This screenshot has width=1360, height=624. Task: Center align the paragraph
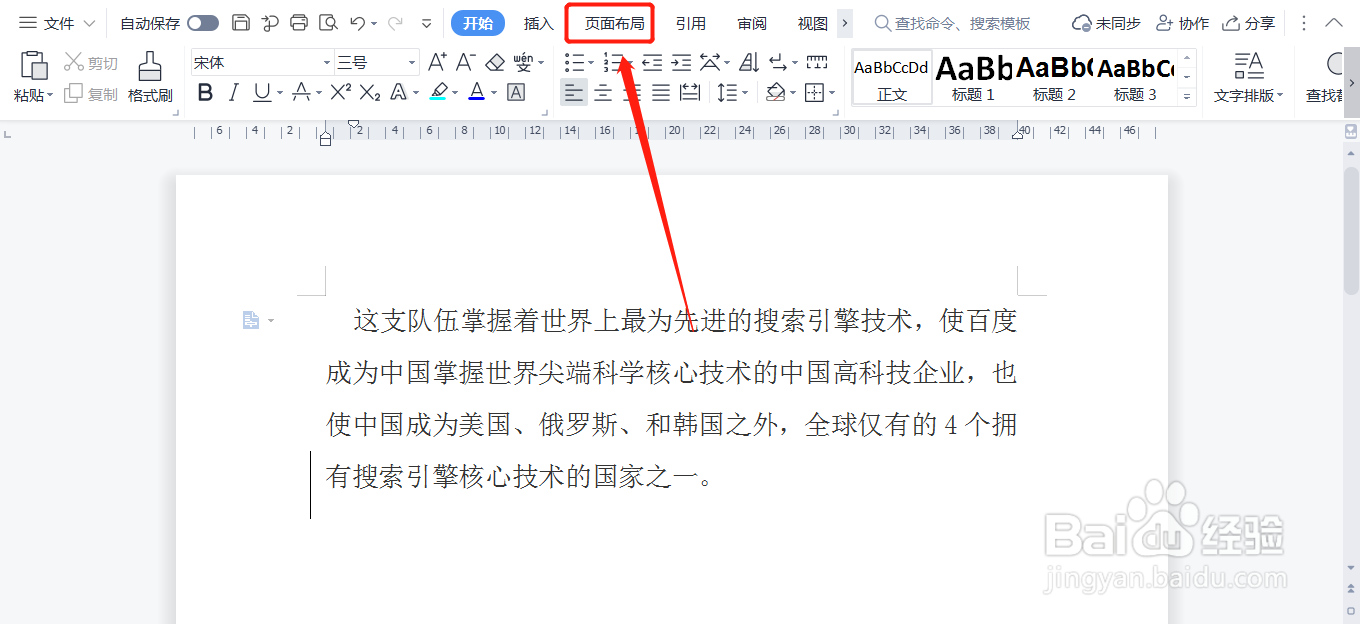tap(603, 93)
